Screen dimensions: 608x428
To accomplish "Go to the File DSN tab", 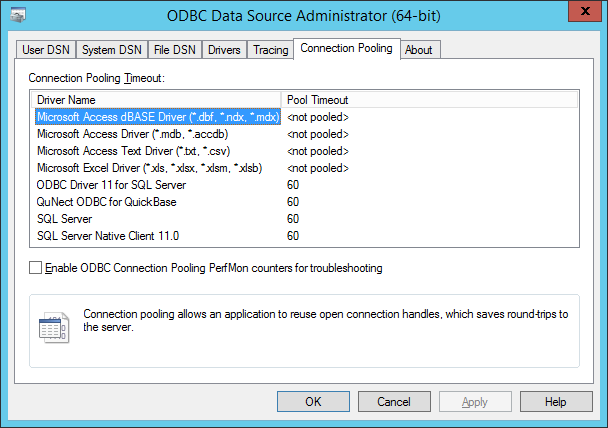I will (173, 49).
